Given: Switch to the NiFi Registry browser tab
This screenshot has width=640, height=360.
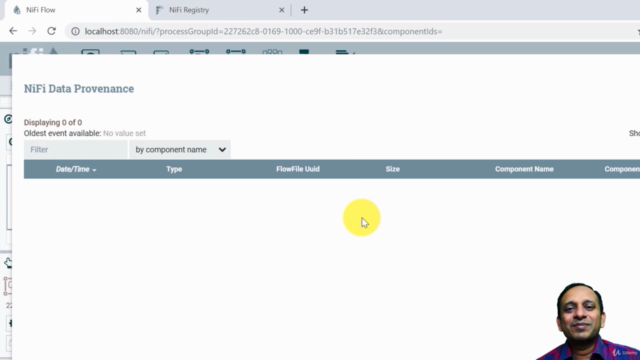Looking at the screenshot, I should coord(220,10).
